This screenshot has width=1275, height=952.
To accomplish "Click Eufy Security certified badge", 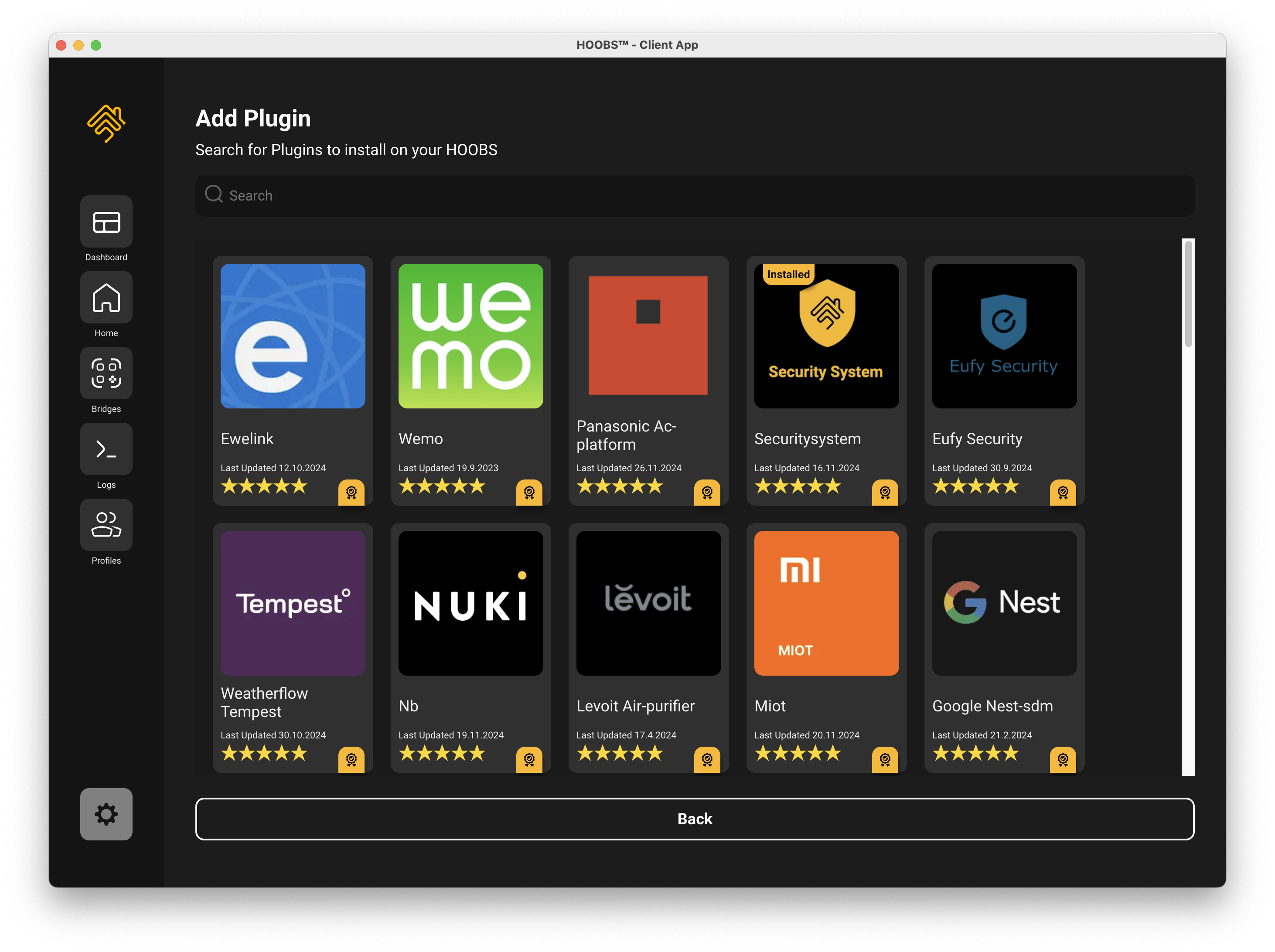I will (1063, 492).
